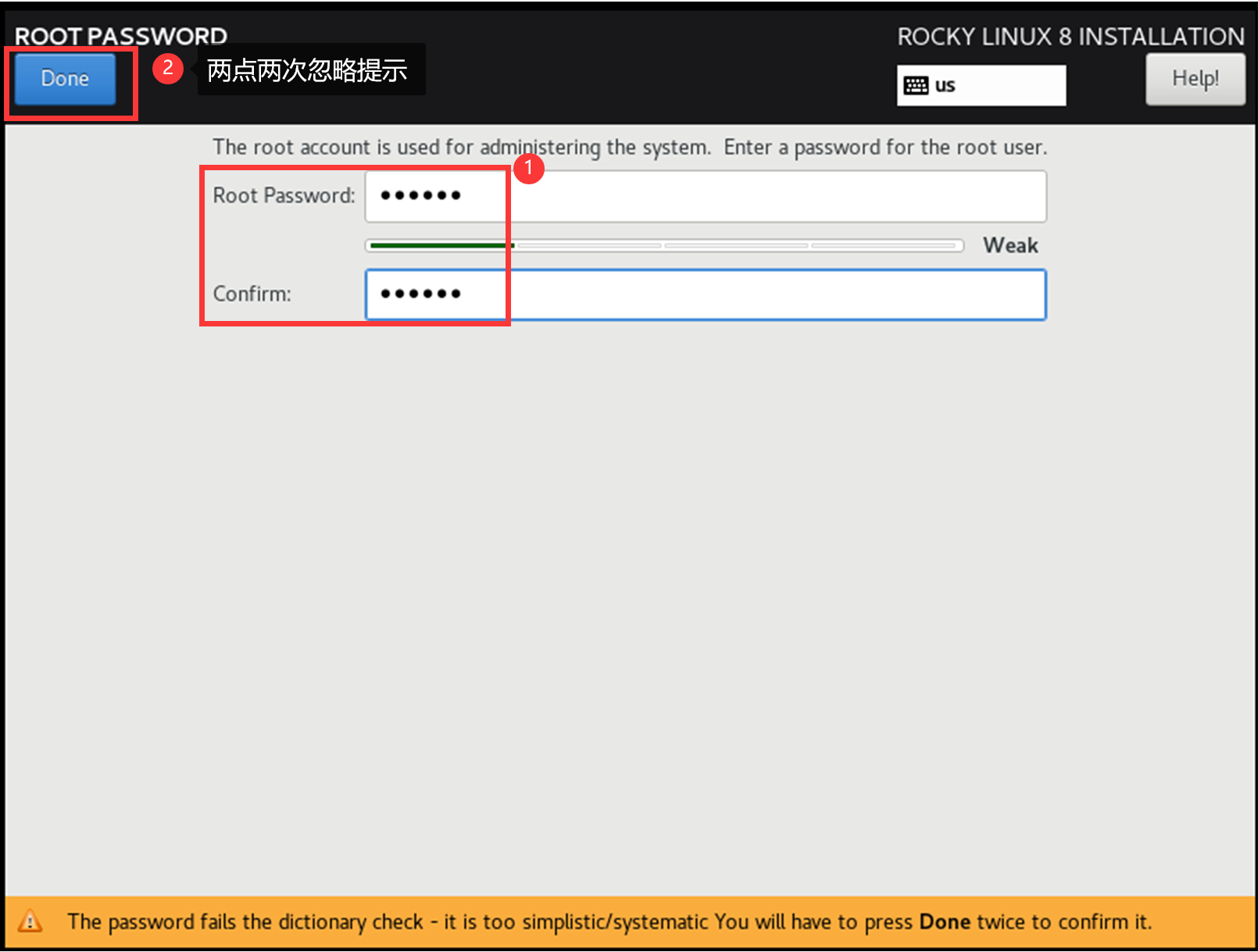Focus the Root Password input field
This screenshot has width=1258, height=952.
point(706,196)
